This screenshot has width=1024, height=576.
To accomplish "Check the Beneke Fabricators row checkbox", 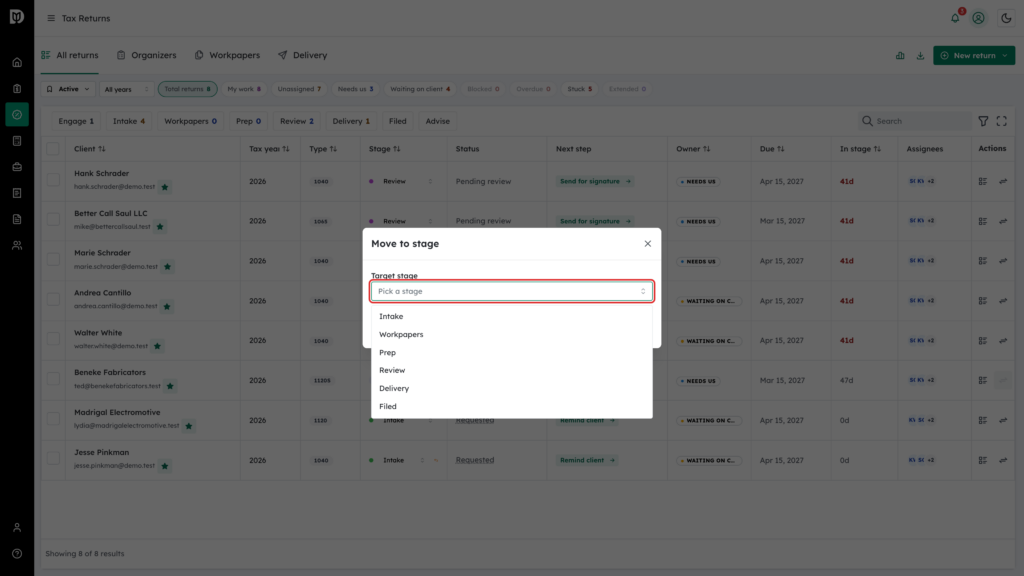I will click(53, 379).
